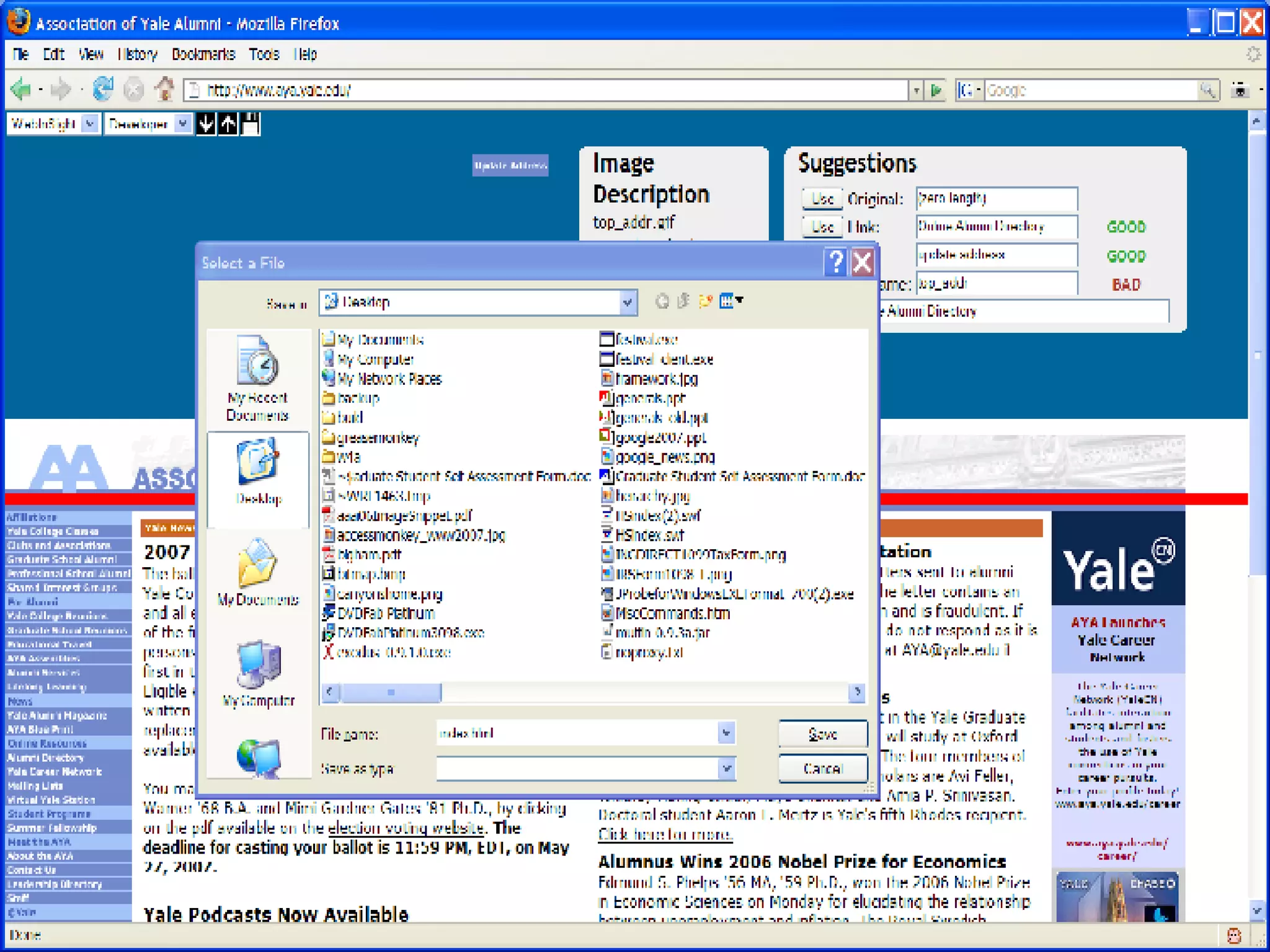Expand the File name dropdown arrow
This screenshot has width=1270, height=952.
(x=726, y=733)
